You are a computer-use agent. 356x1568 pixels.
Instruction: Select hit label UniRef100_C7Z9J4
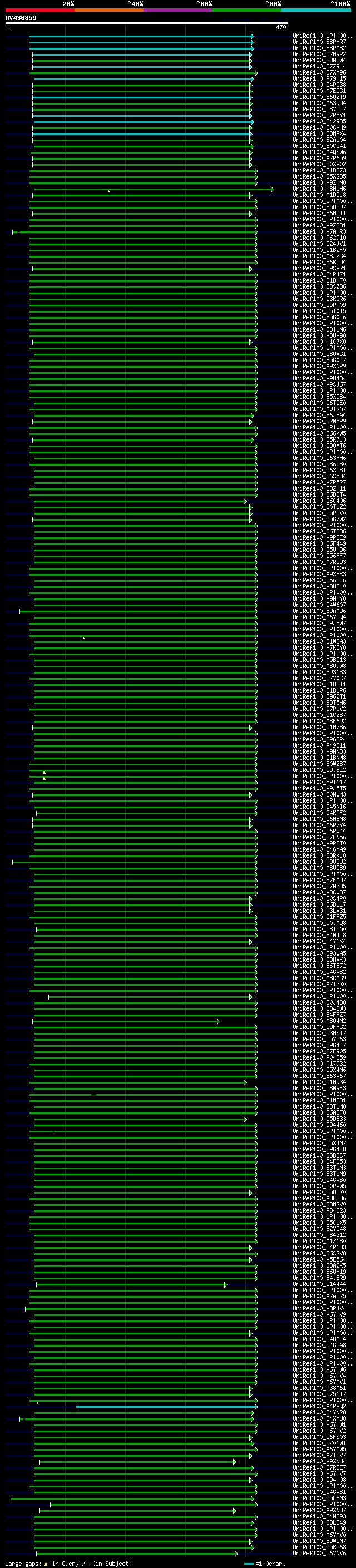[319, 67]
